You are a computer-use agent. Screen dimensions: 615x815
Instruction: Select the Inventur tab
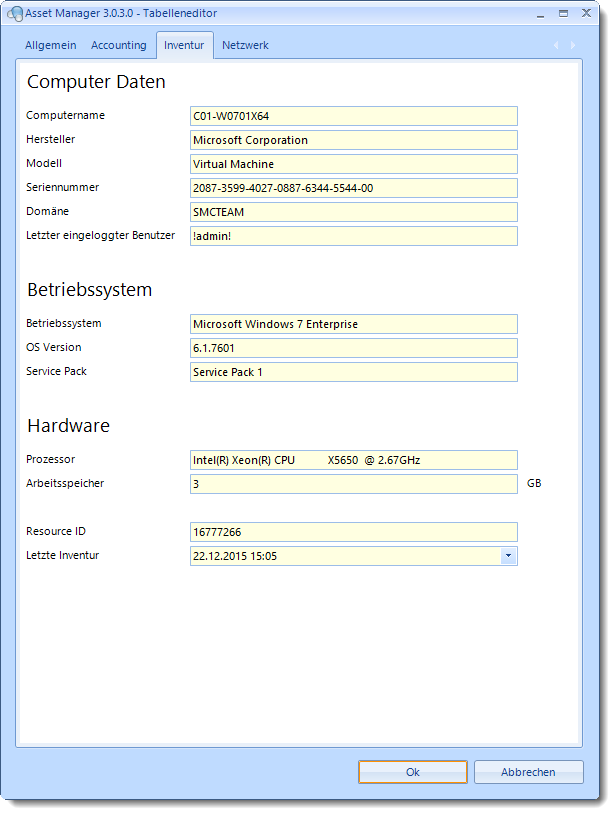pyautogui.click(x=184, y=45)
